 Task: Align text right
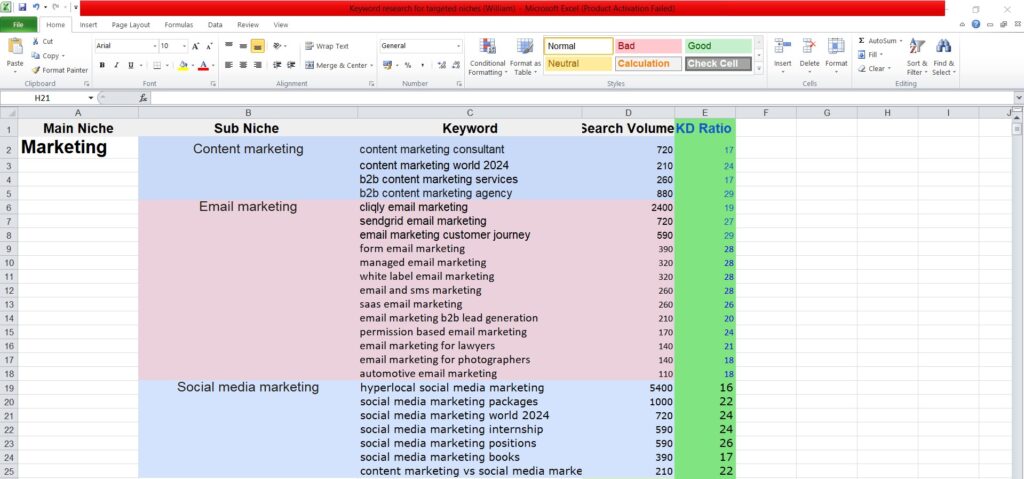click(257, 65)
